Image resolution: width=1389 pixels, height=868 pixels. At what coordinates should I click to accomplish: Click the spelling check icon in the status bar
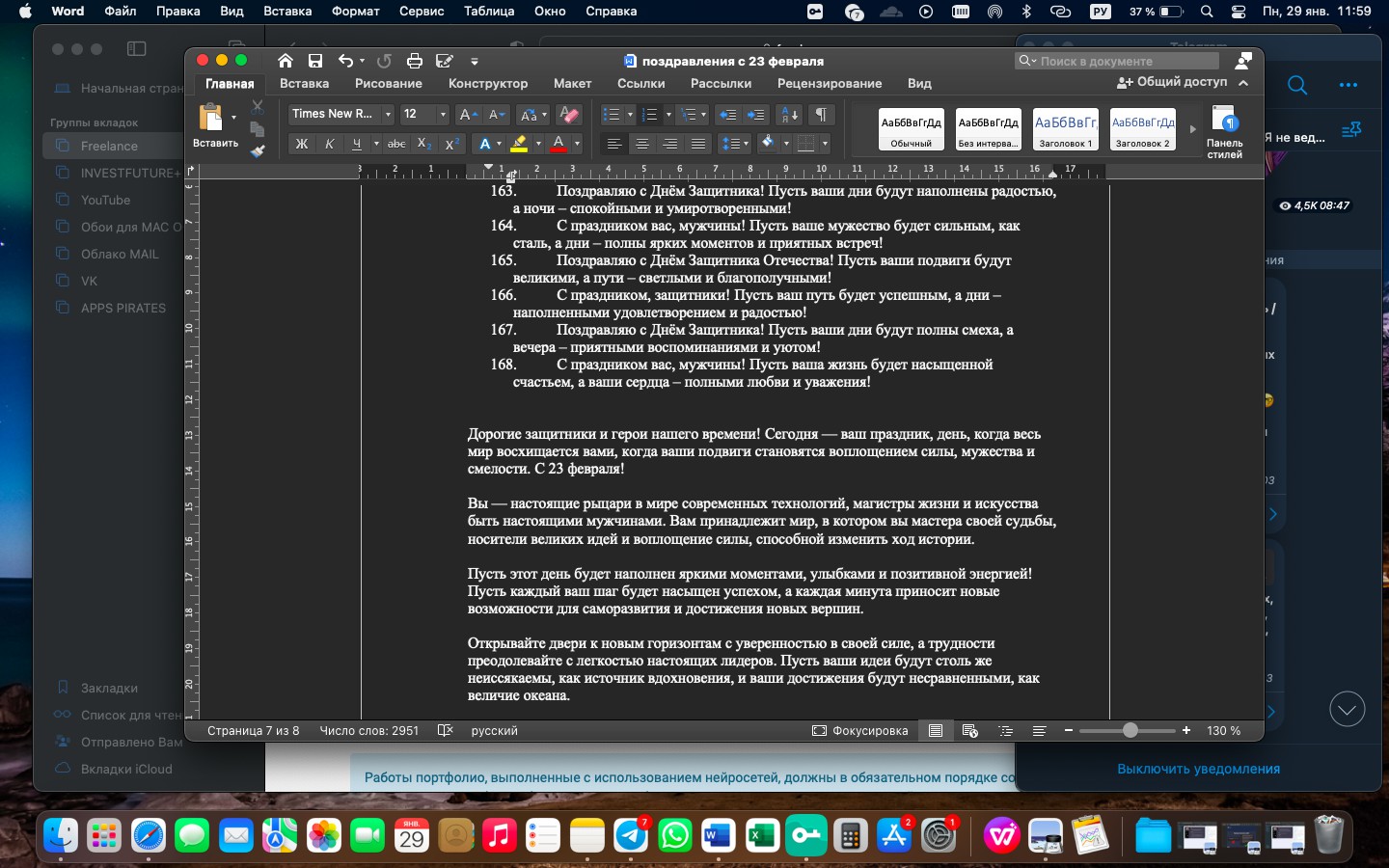[445, 730]
